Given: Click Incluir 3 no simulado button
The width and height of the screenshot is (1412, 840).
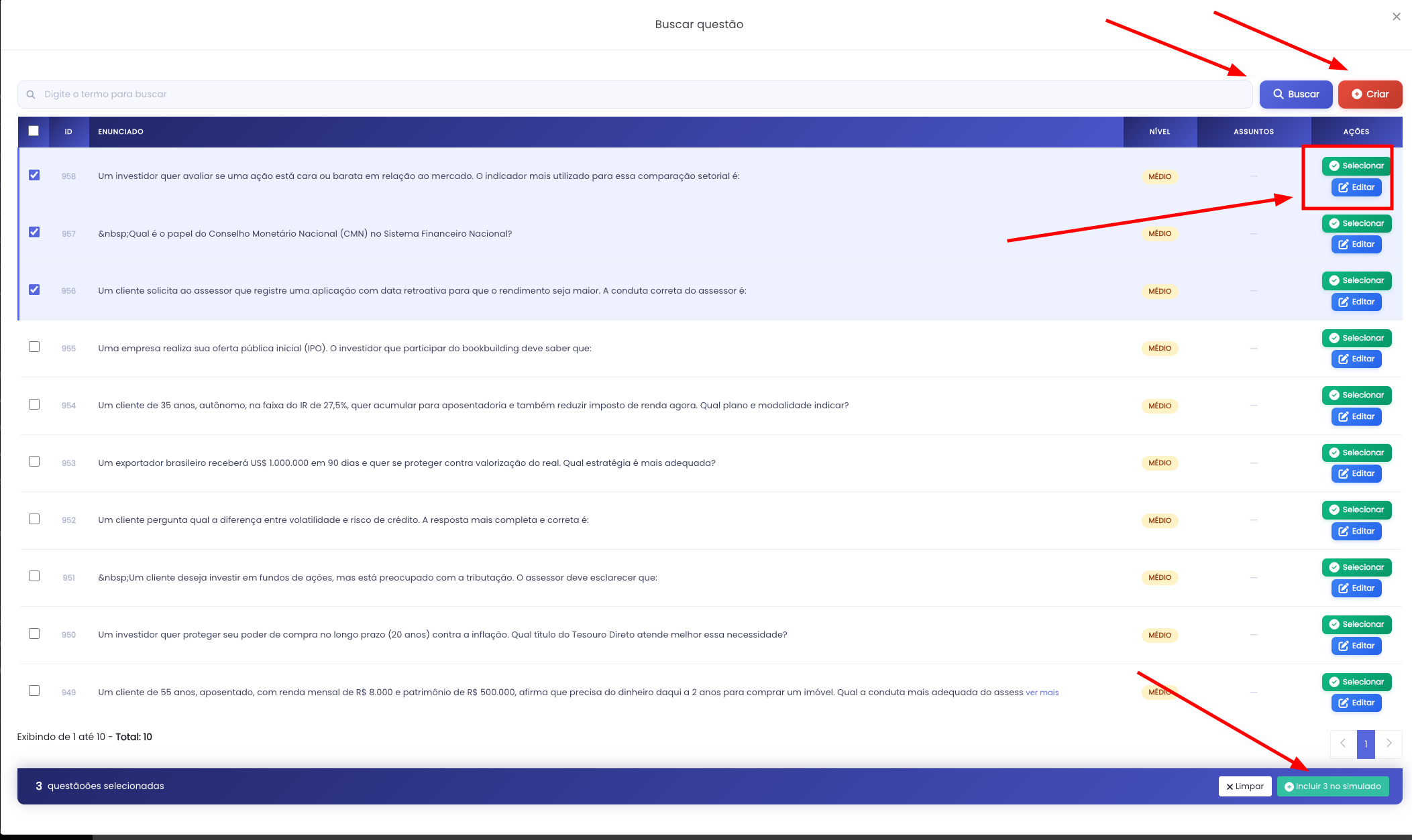Looking at the screenshot, I should pyautogui.click(x=1333, y=786).
